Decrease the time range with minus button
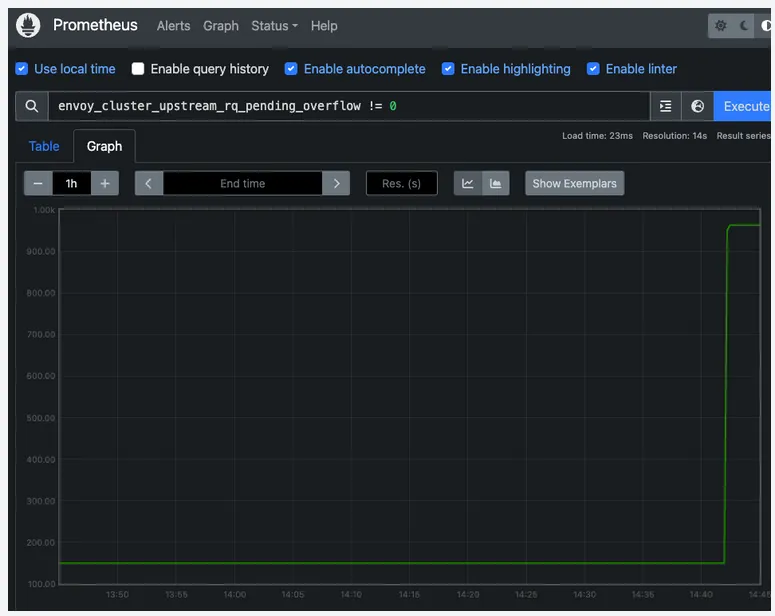Screen dimensions: 775x616 coord(38,183)
